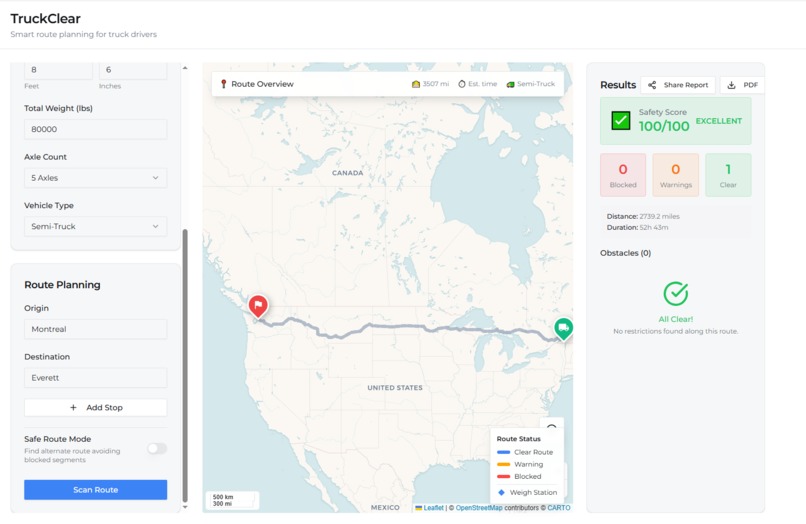The image size is (806, 524).
Task: Click the green Safety Score checkmark icon
Action: tap(620, 120)
